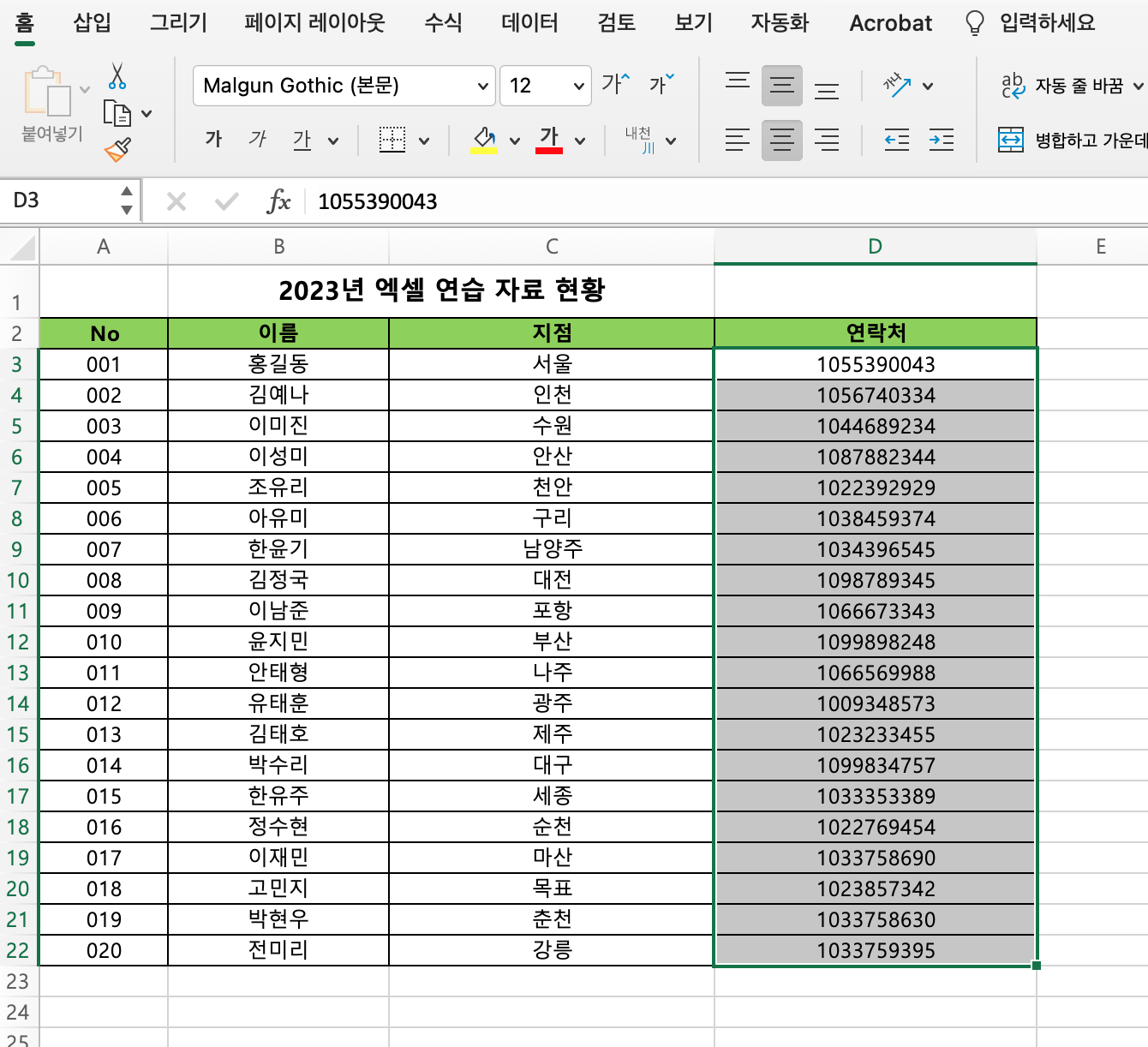This screenshot has height=1047, width=1148.
Task: Click the fx insert function icon
Action: click(x=278, y=201)
